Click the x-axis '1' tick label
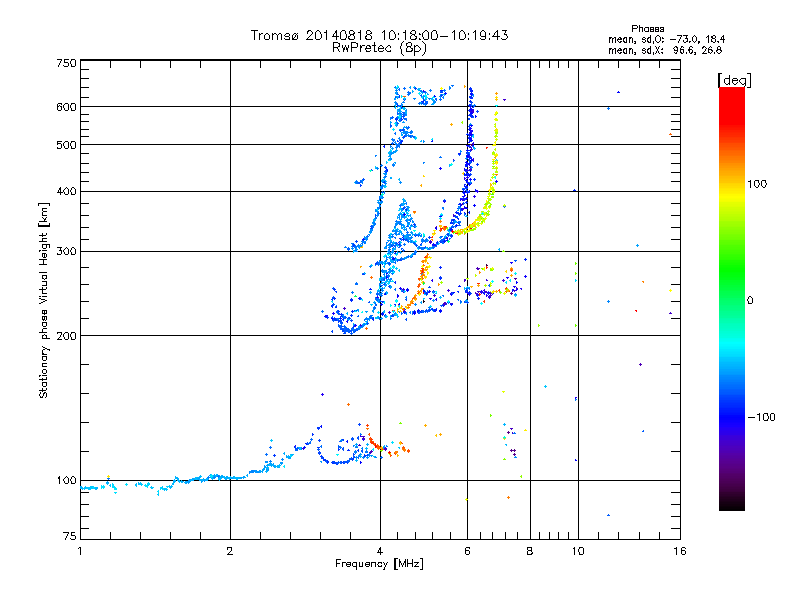Viewport: 800px width, 600px height. pyautogui.click(x=80, y=551)
